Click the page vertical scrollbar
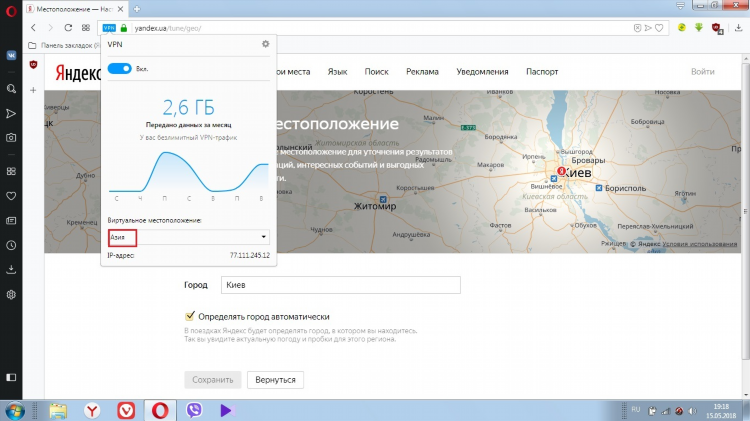 pos(745,210)
